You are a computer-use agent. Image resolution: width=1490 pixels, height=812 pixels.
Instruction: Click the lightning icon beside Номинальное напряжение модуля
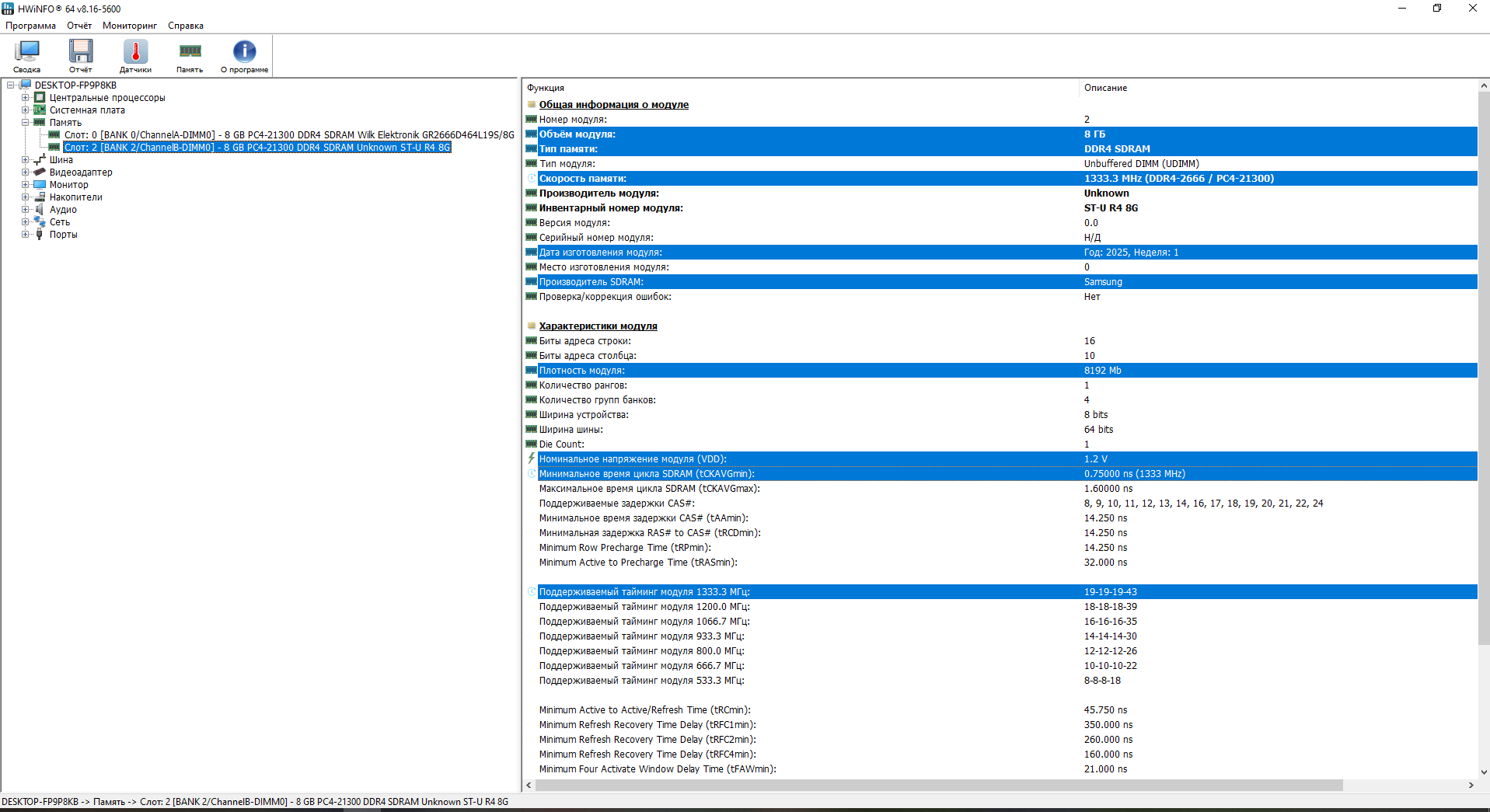pos(532,458)
